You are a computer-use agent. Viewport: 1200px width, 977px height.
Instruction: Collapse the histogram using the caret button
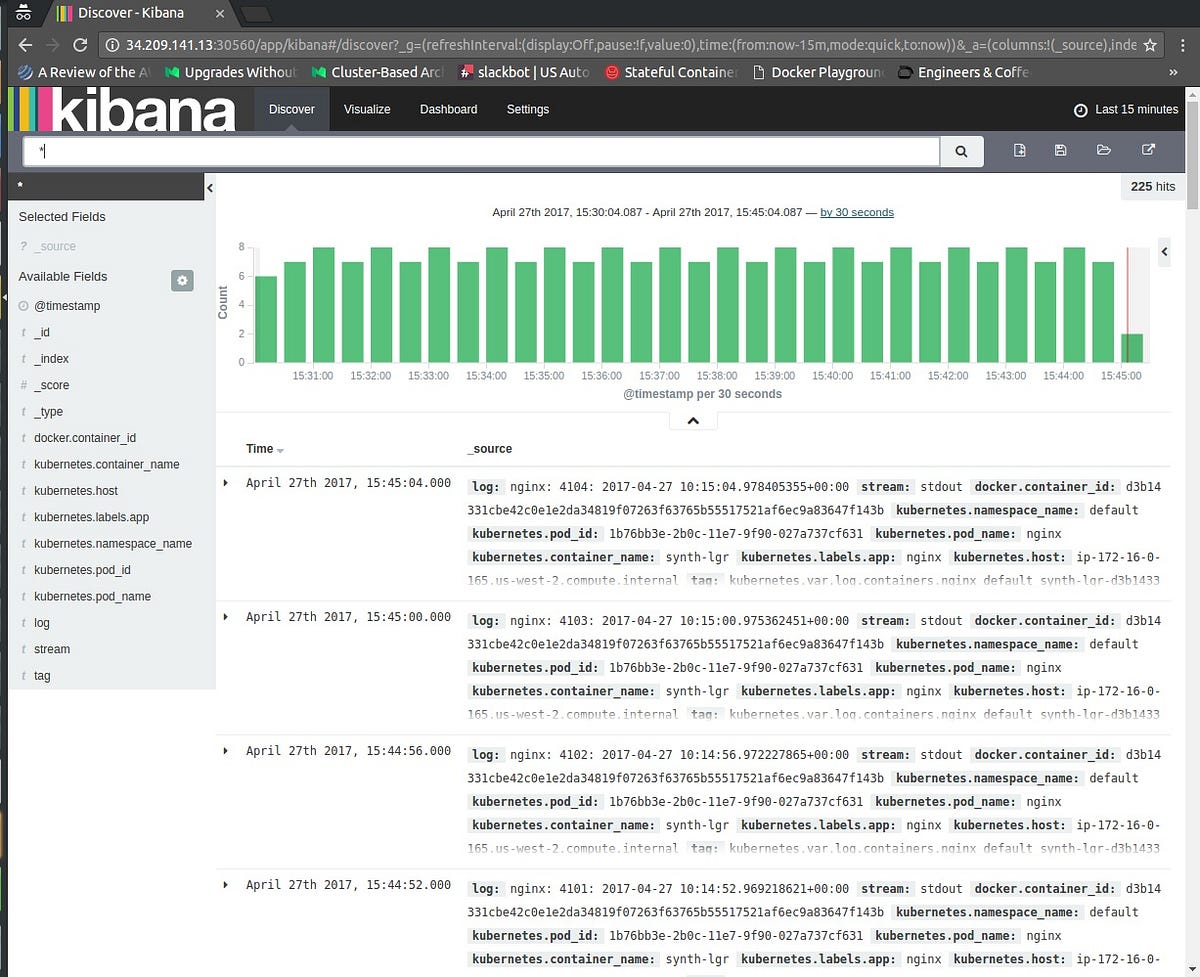693,420
